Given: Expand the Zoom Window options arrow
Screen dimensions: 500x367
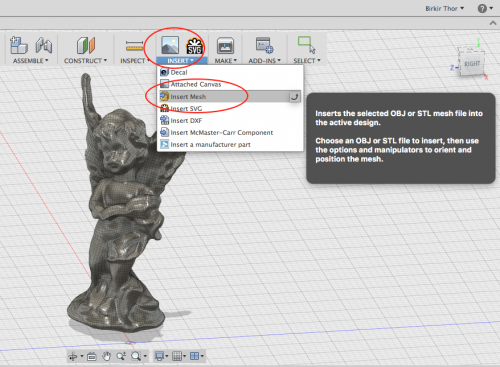Looking at the screenshot, I should point(145,356).
